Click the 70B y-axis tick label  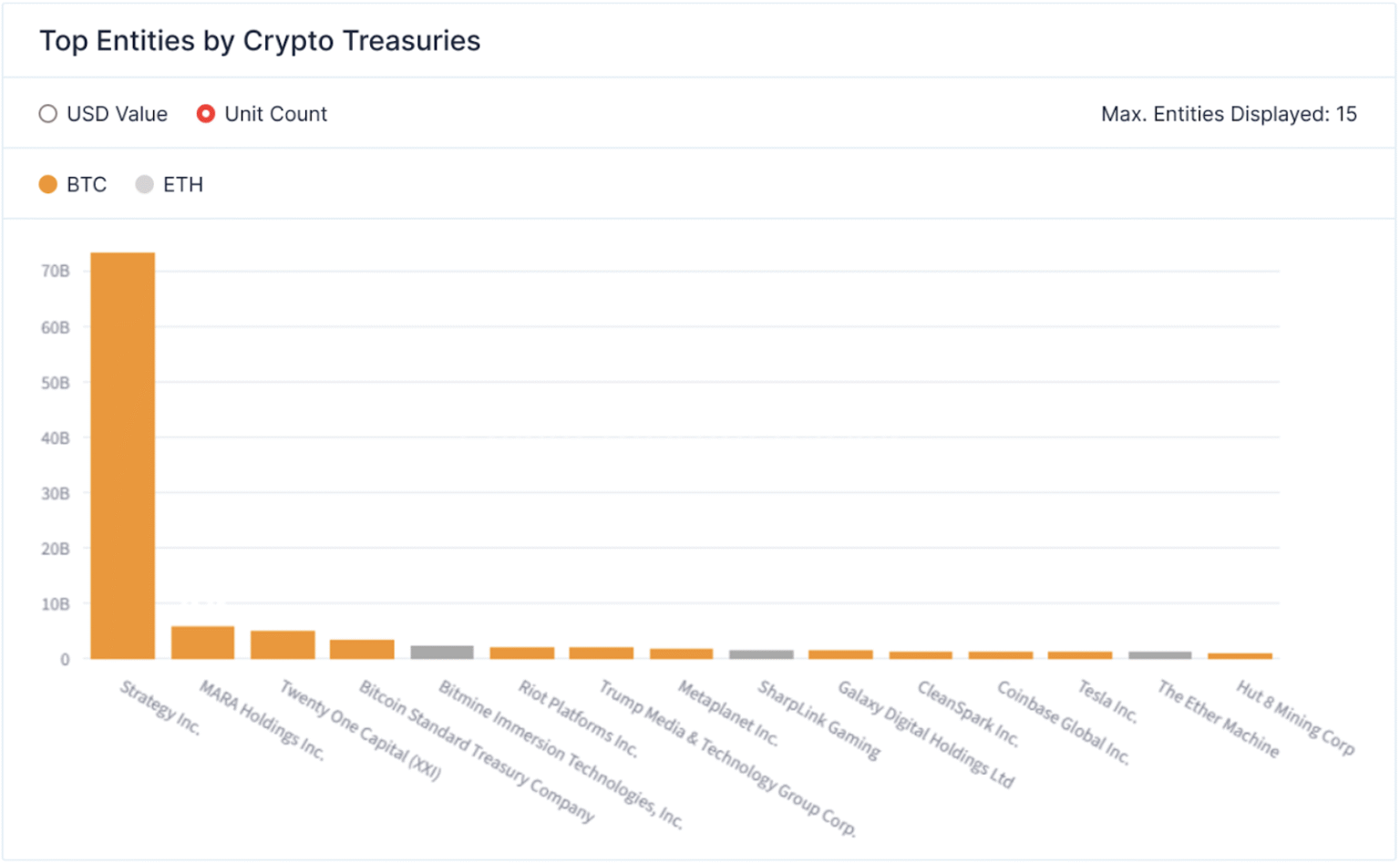point(56,272)
